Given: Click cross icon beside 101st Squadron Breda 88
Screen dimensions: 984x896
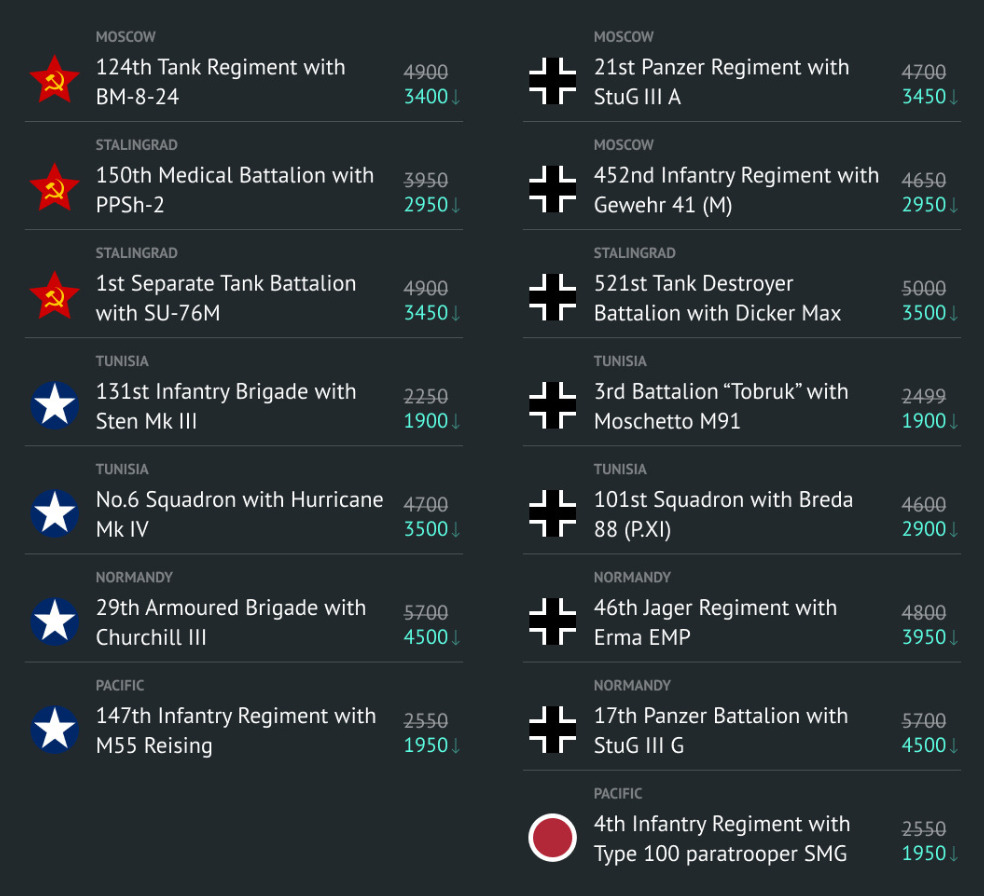Looking at the screenshot, I should 552,513.
